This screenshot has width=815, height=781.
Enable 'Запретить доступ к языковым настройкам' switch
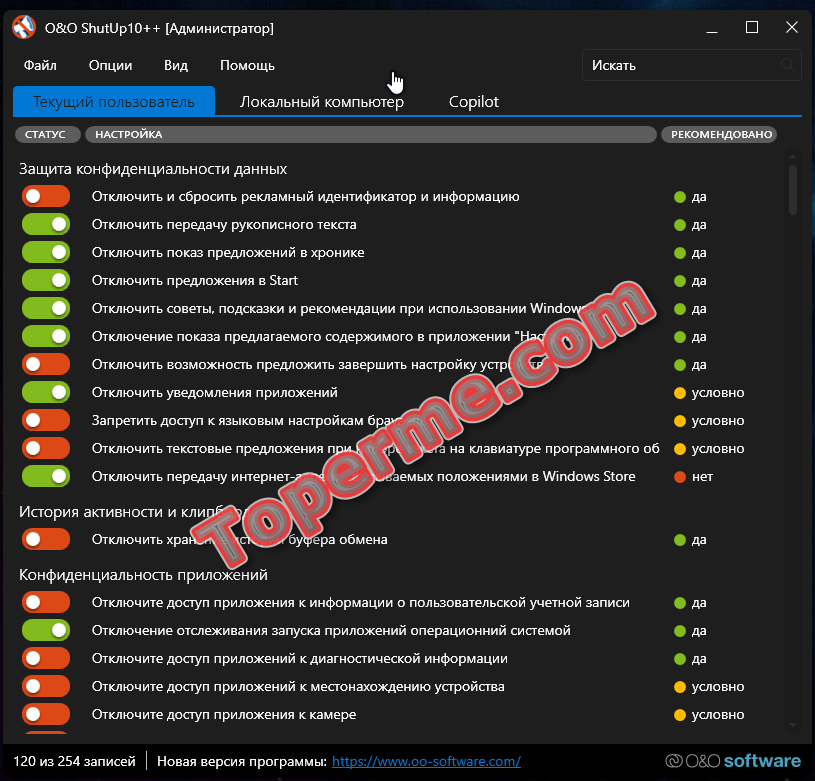coord(46,421)
